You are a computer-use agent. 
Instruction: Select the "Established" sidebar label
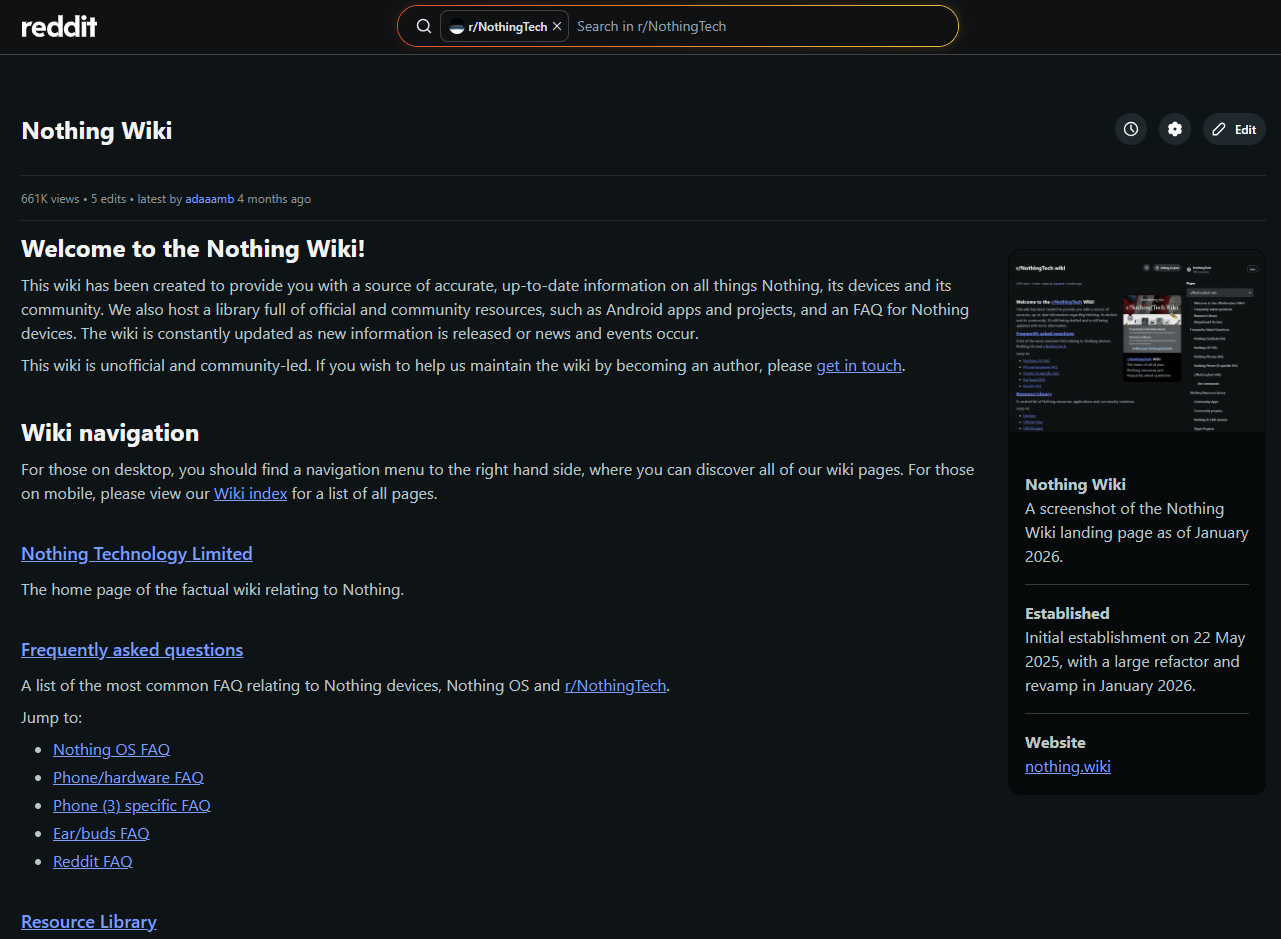click(x=1067, y=614)
